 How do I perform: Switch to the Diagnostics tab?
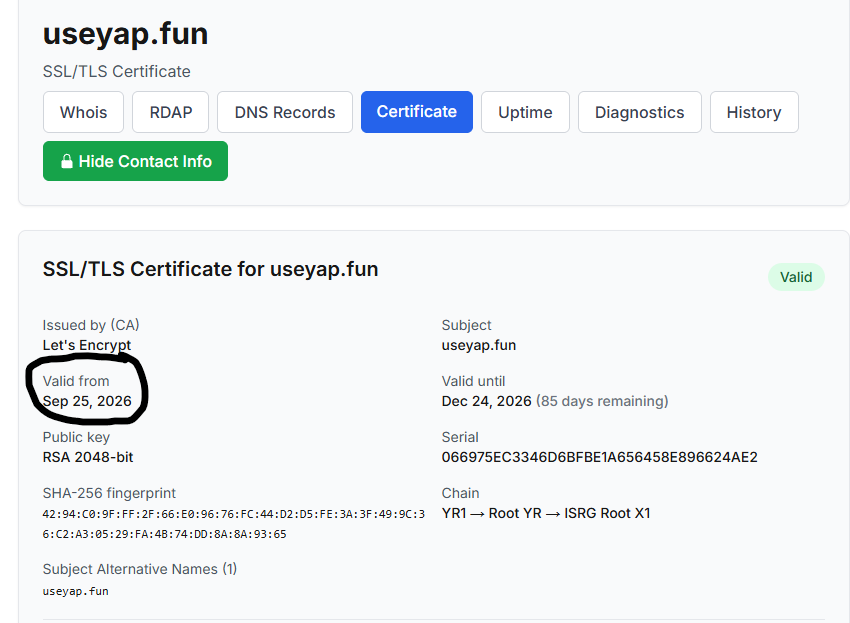(640, 112)
